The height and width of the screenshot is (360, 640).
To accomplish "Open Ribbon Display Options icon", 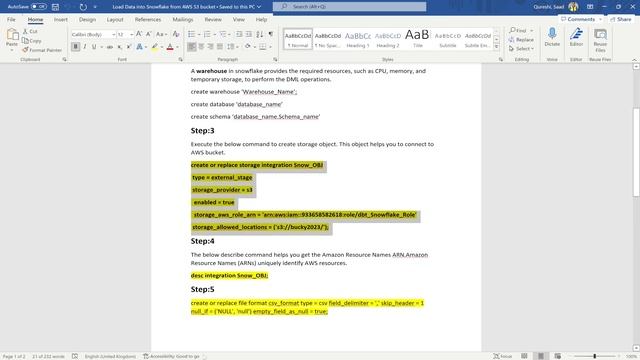I will (x=590, y=7).
